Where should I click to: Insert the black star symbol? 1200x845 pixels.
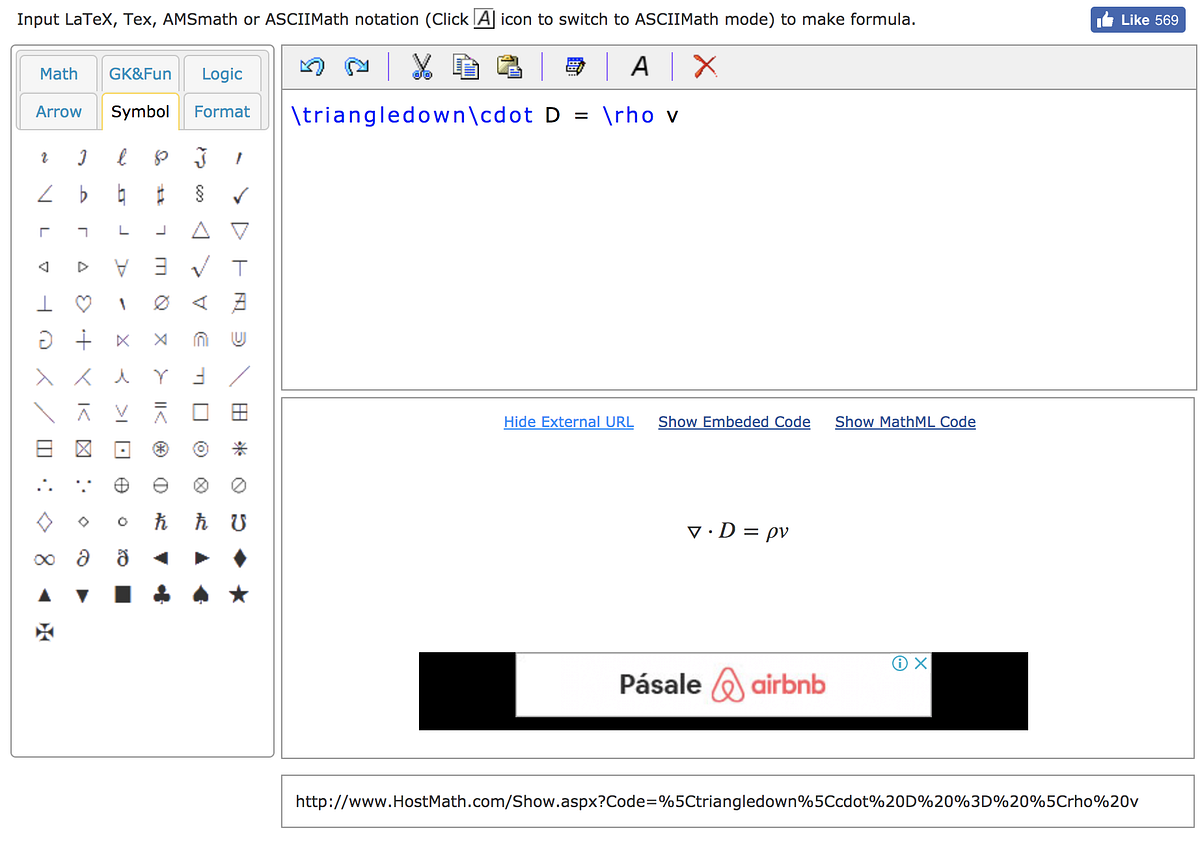[239, 594]
